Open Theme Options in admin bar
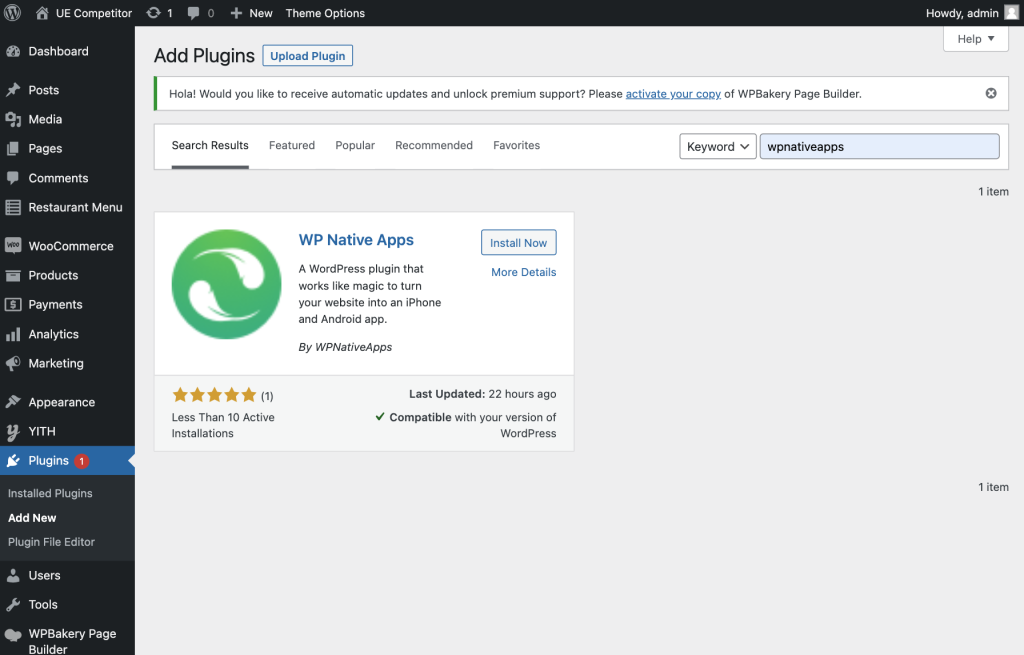 325,13
